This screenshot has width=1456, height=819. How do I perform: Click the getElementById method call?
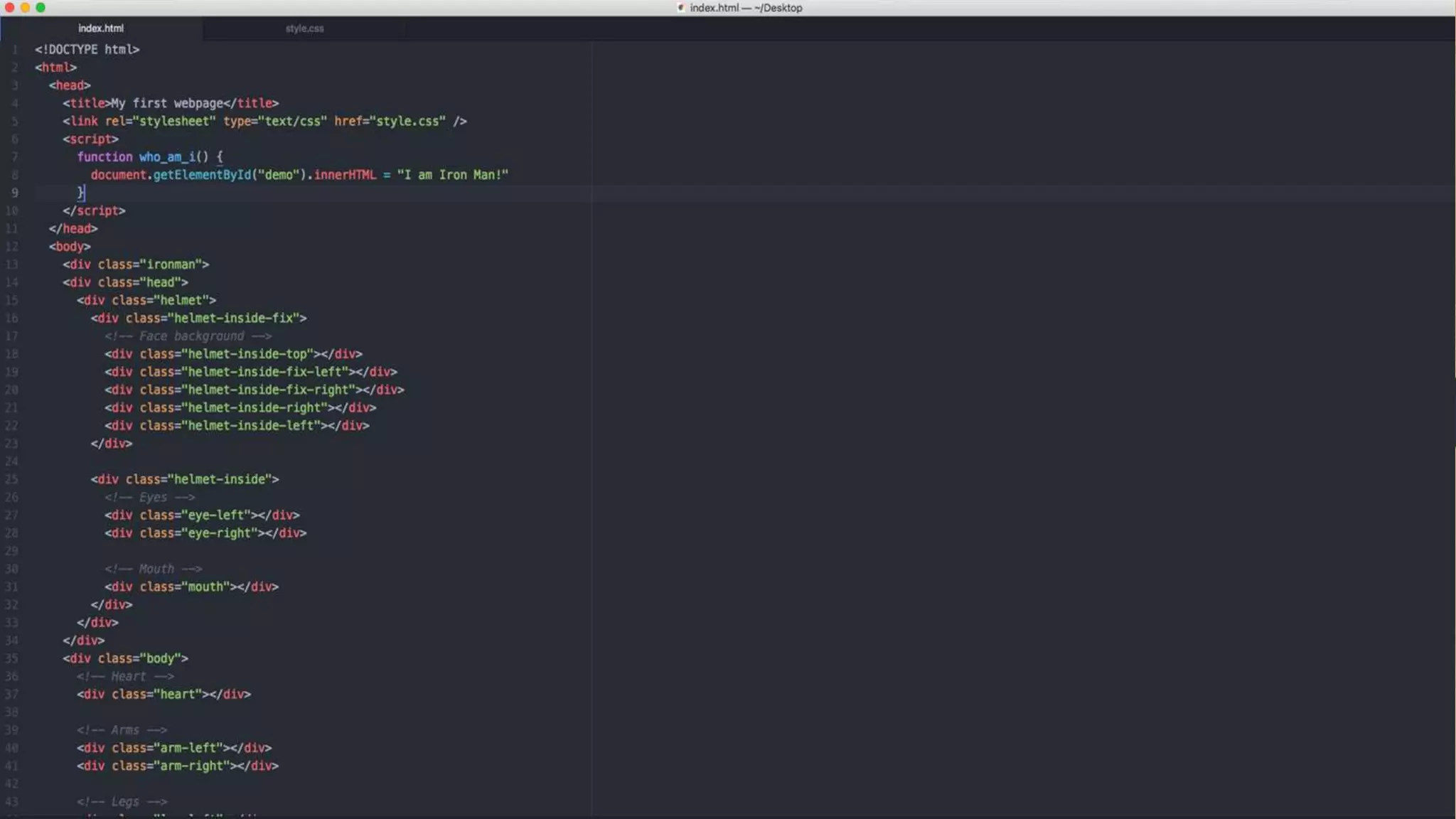202,175
